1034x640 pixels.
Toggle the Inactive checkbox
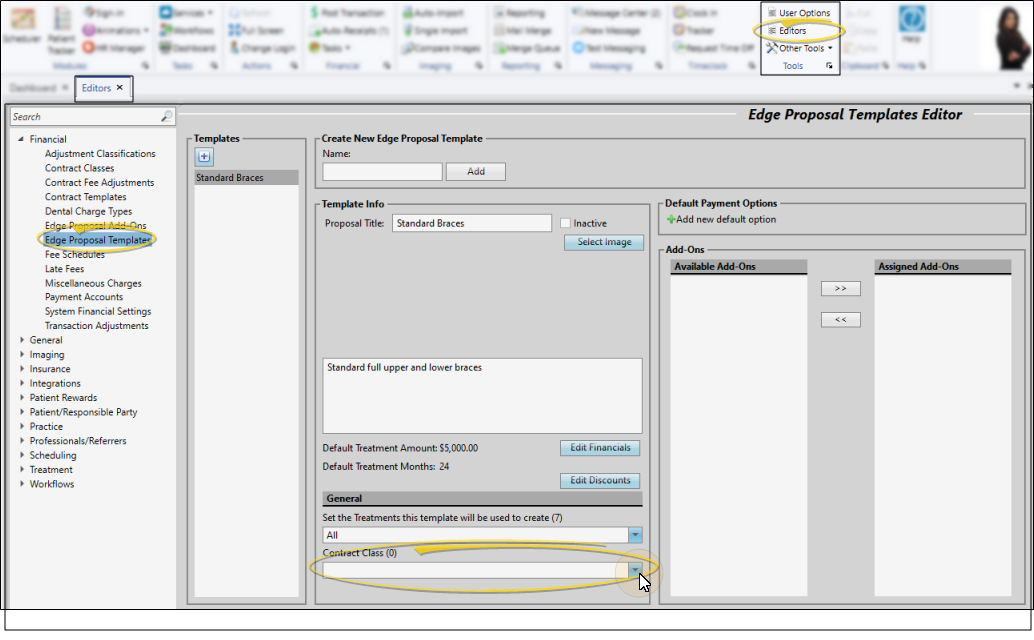click(566, 223)
